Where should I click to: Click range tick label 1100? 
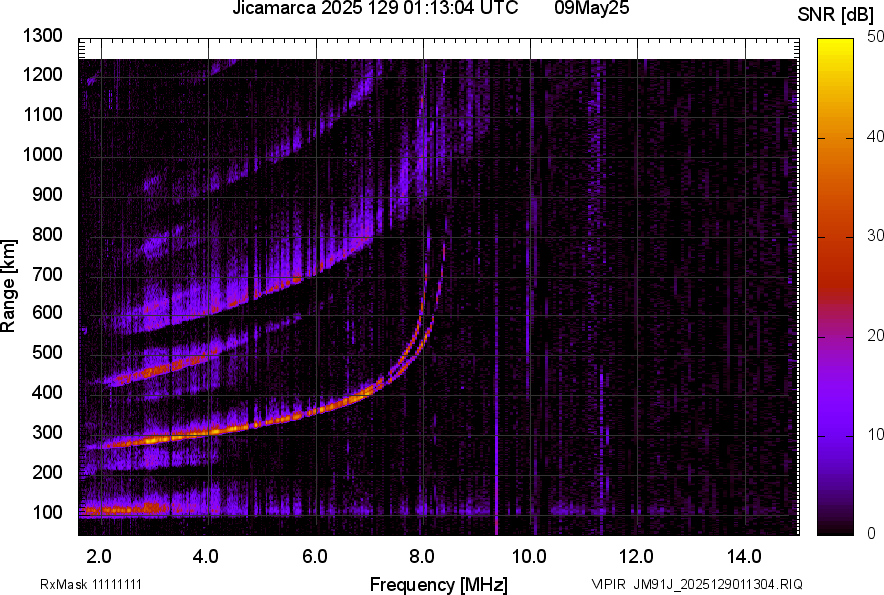click(x=42, y=114)
